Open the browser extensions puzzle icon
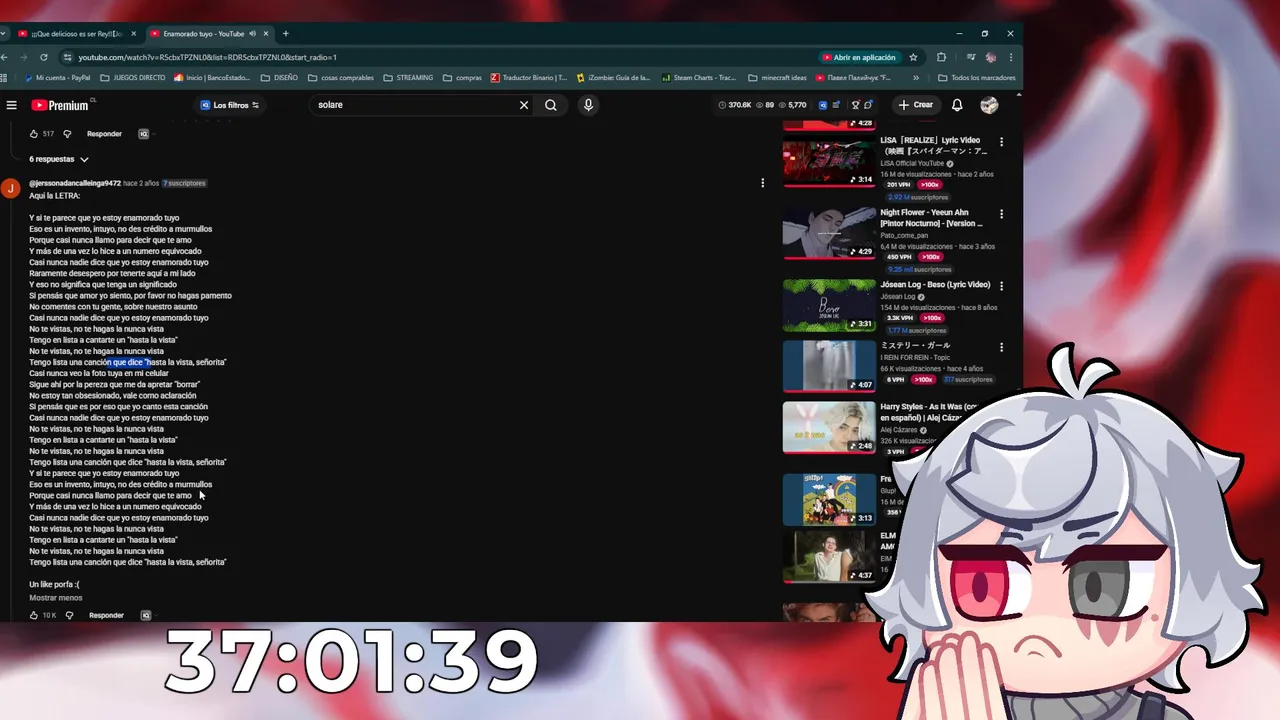Screen dimensions: 1280x720 (941, 57)
